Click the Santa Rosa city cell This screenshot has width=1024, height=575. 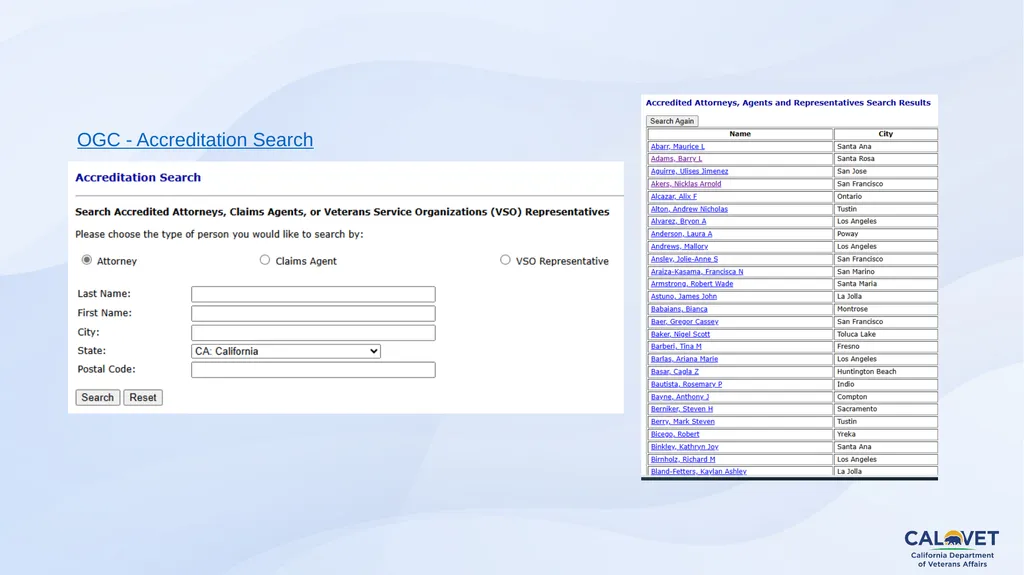(886, 159)
